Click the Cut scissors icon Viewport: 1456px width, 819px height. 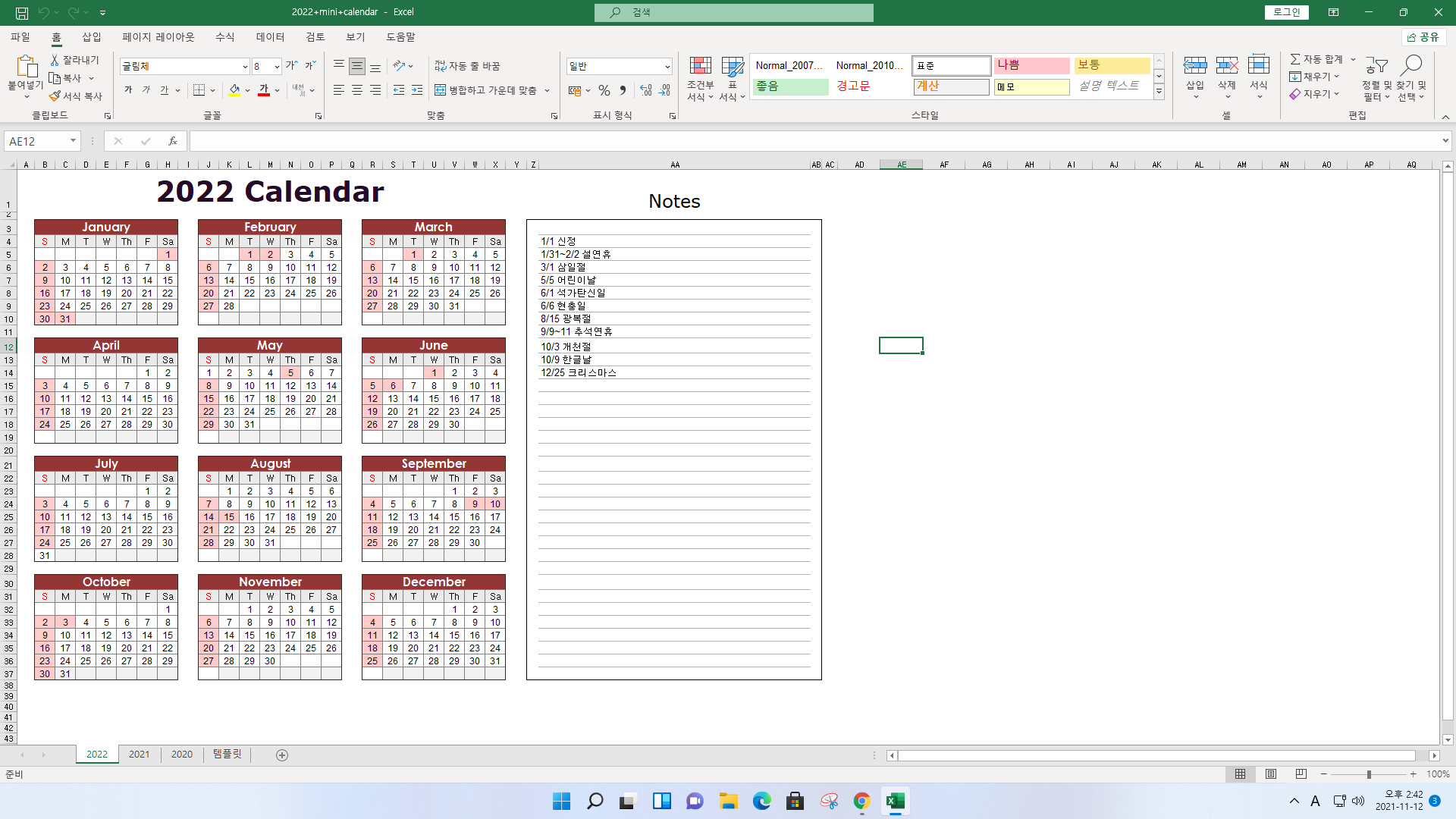click(x=55, y=60)
